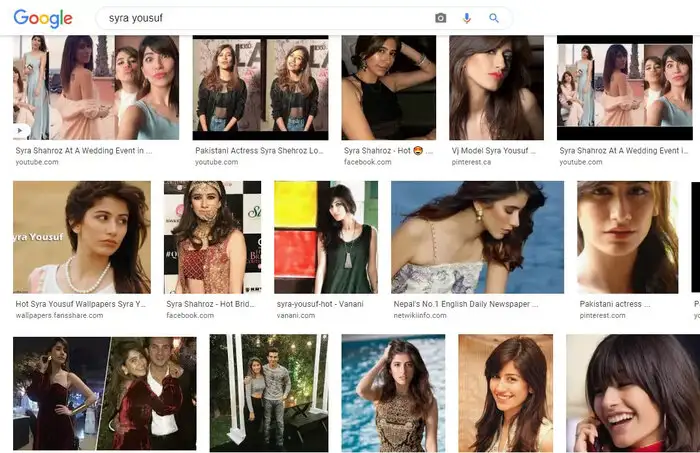
Task: Click the wallpapers.fansshare.com source link
Action: [61, 315]
